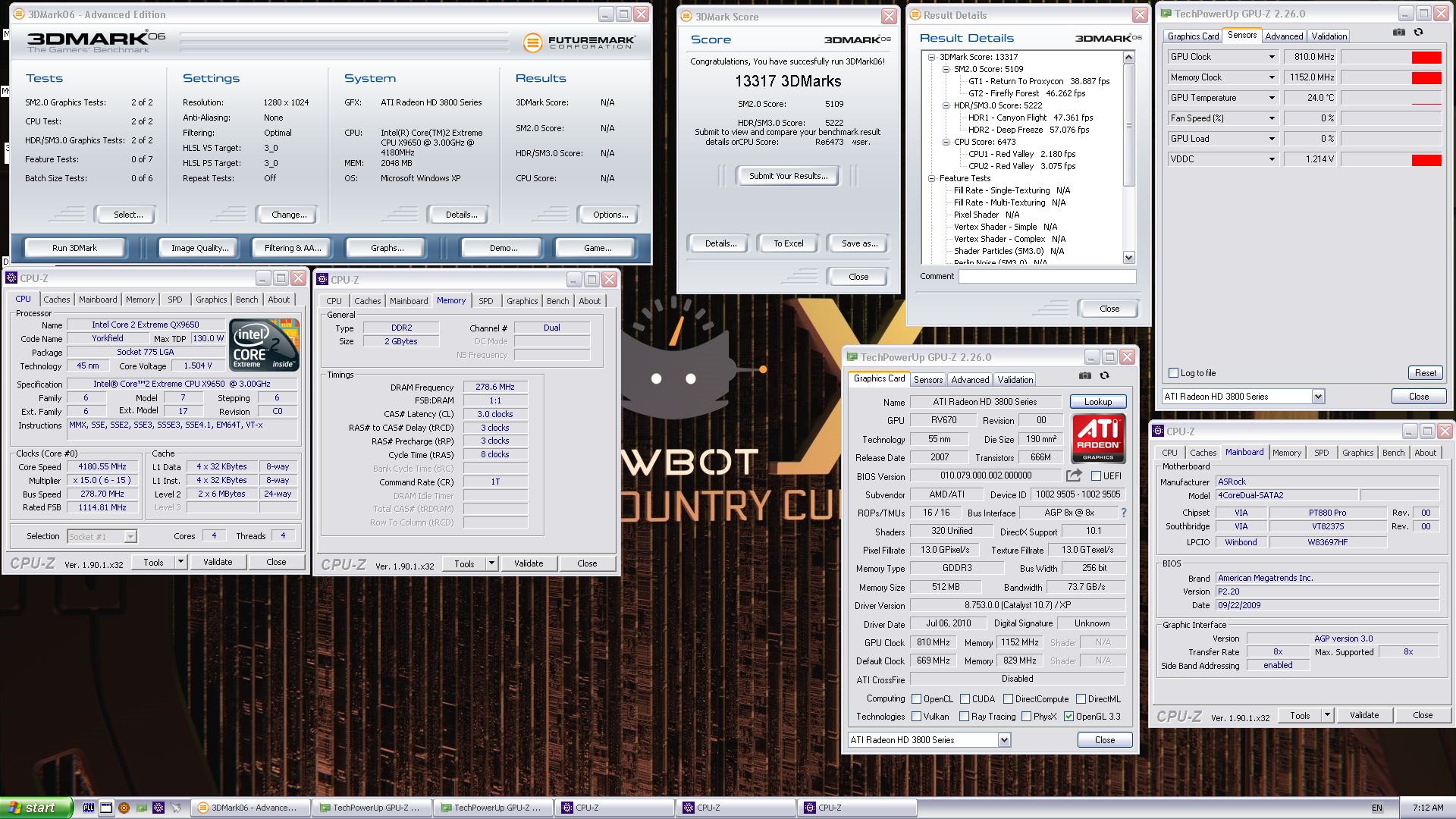Screen dimensions: 1456x819
Task: Toggle the OpenGL 3.3 checkbox in GPU-Z
Action: click(x=1068, y=717)
